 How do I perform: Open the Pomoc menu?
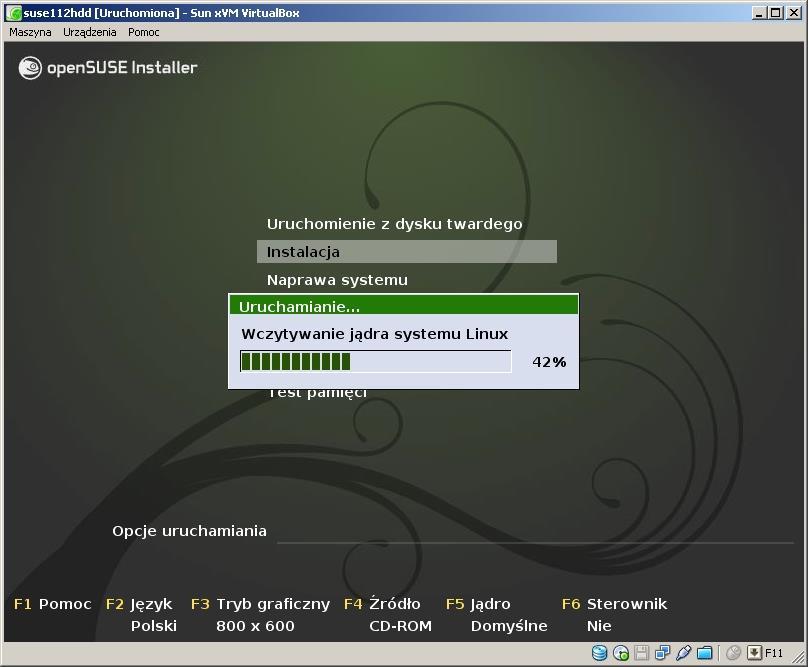point(144,32)
